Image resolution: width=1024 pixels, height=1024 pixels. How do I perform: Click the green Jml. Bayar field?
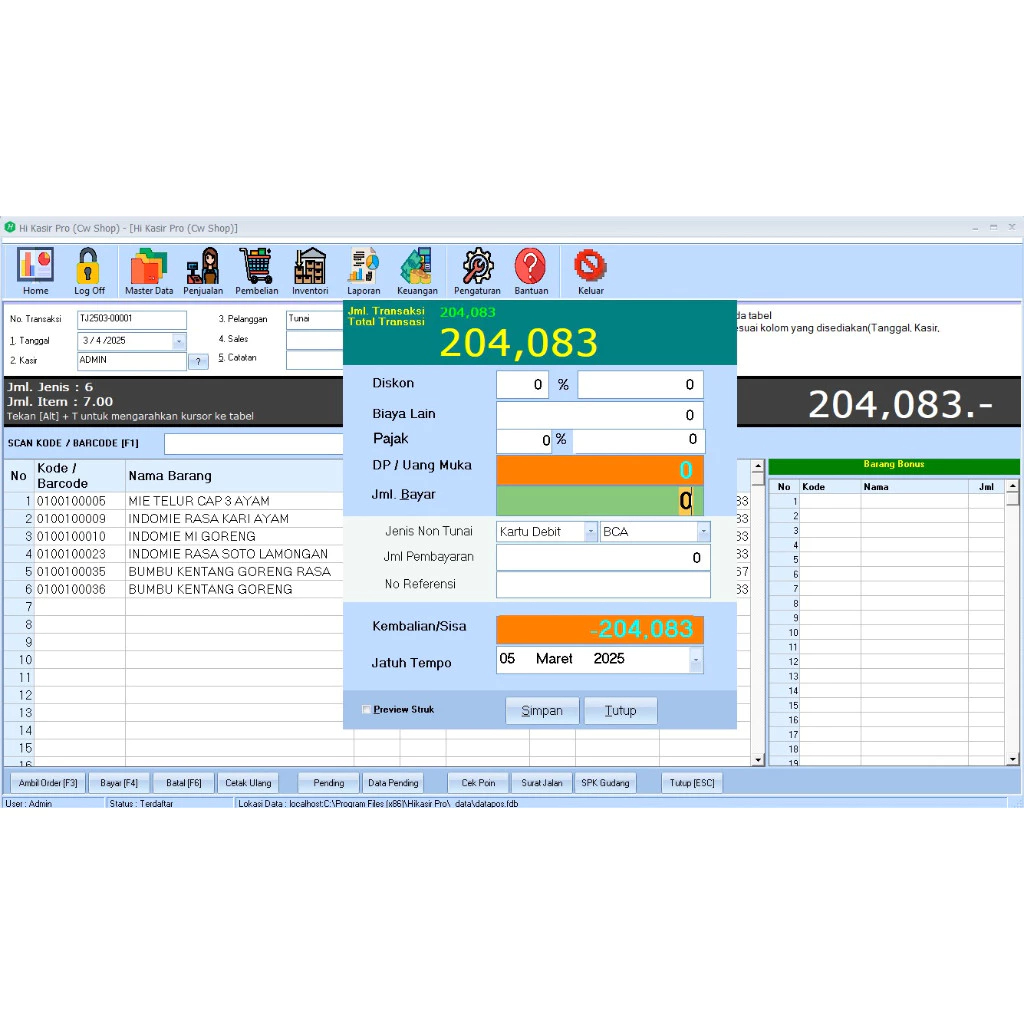[x=600, y=501]
